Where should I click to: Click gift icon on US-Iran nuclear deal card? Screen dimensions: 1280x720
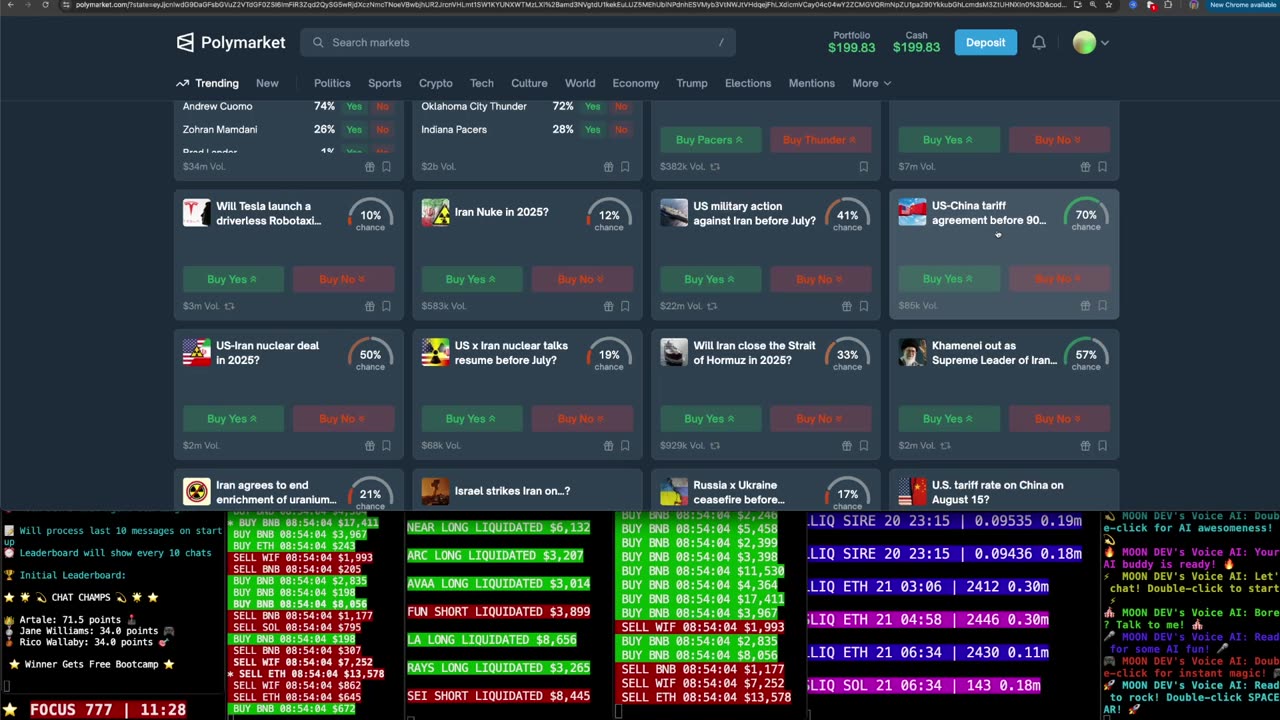[369, 445]
